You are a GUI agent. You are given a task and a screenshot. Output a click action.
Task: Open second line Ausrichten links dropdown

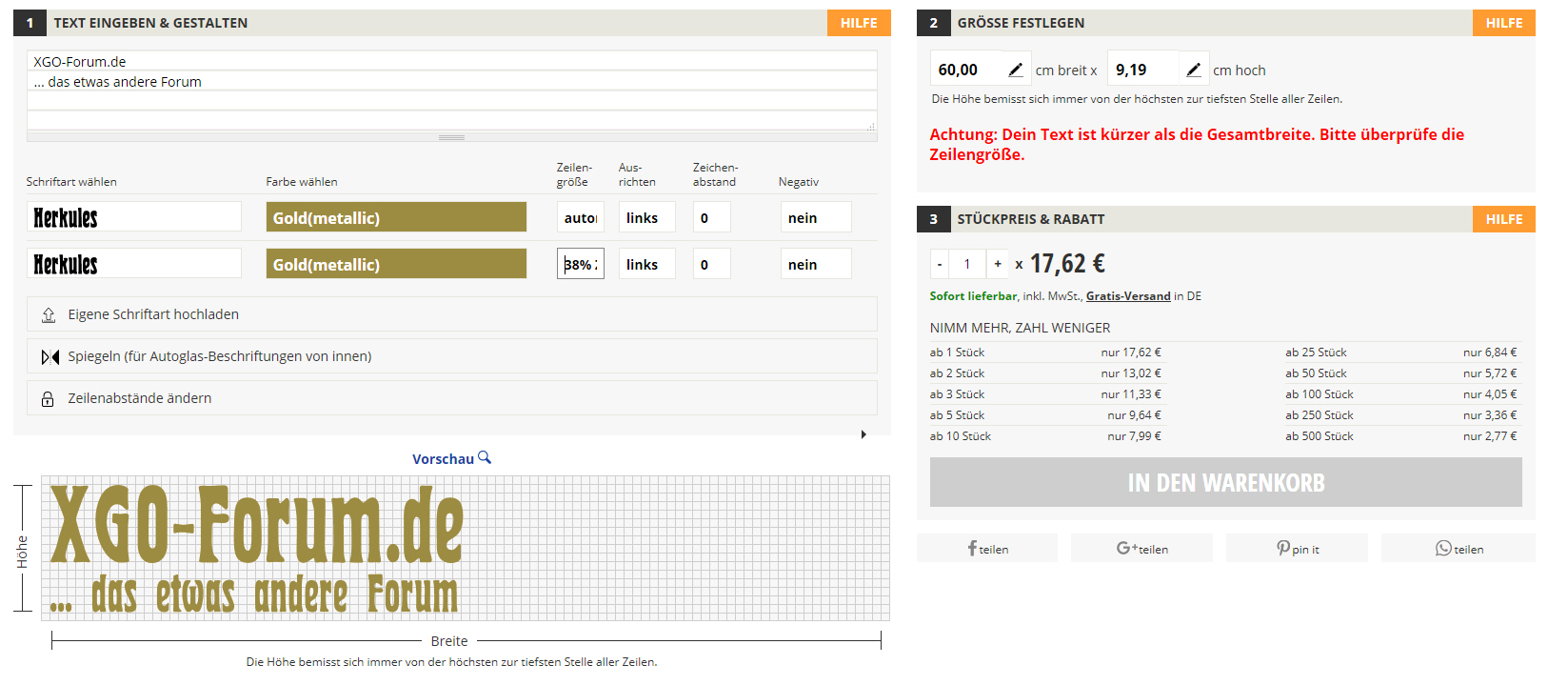pyautogui.click(x=646, y=265)
